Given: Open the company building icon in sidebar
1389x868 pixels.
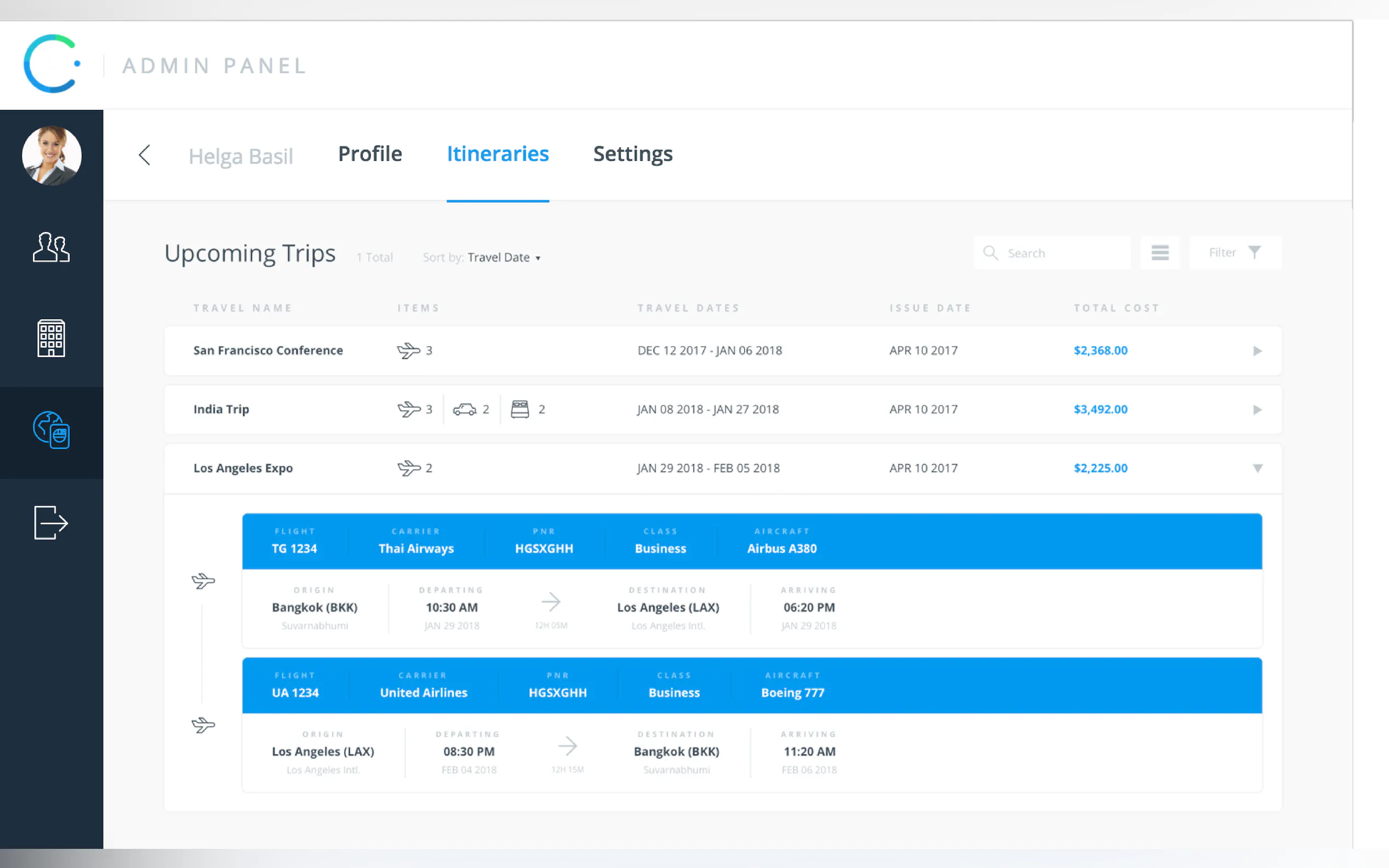Looking at the screenshot, I should (51, 338).
